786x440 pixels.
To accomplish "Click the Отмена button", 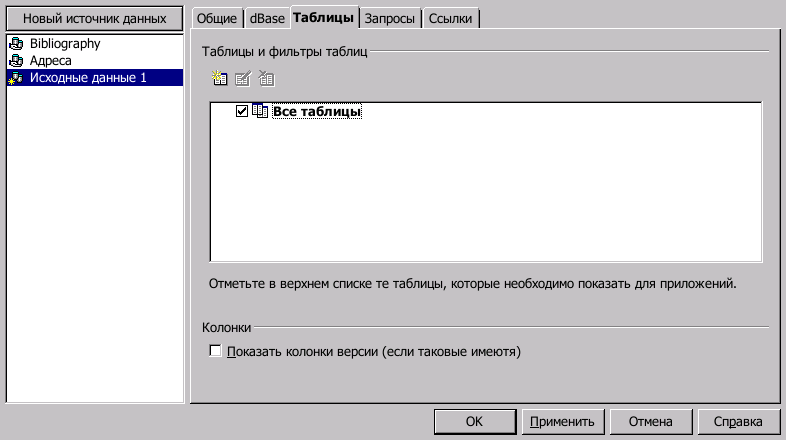I will coord(651,421).
